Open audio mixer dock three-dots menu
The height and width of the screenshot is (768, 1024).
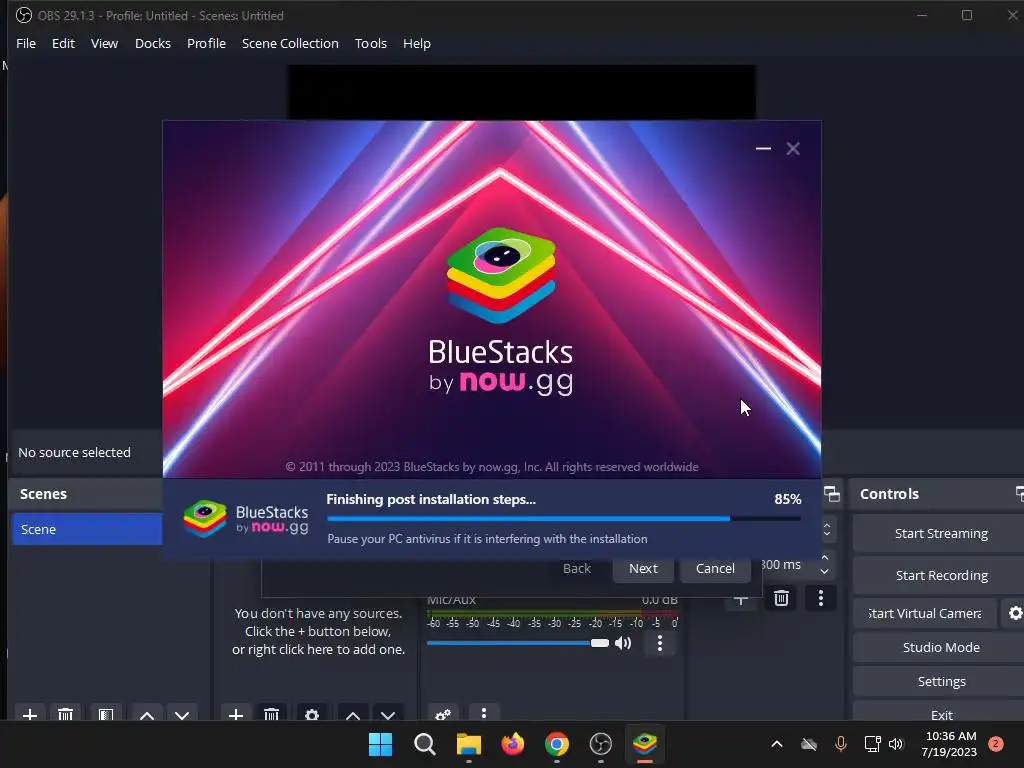point(484,713)
